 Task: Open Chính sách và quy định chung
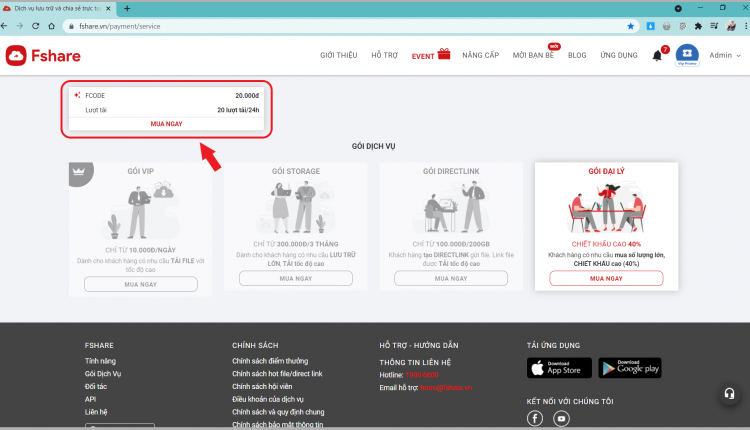click(x=278, y=412)
